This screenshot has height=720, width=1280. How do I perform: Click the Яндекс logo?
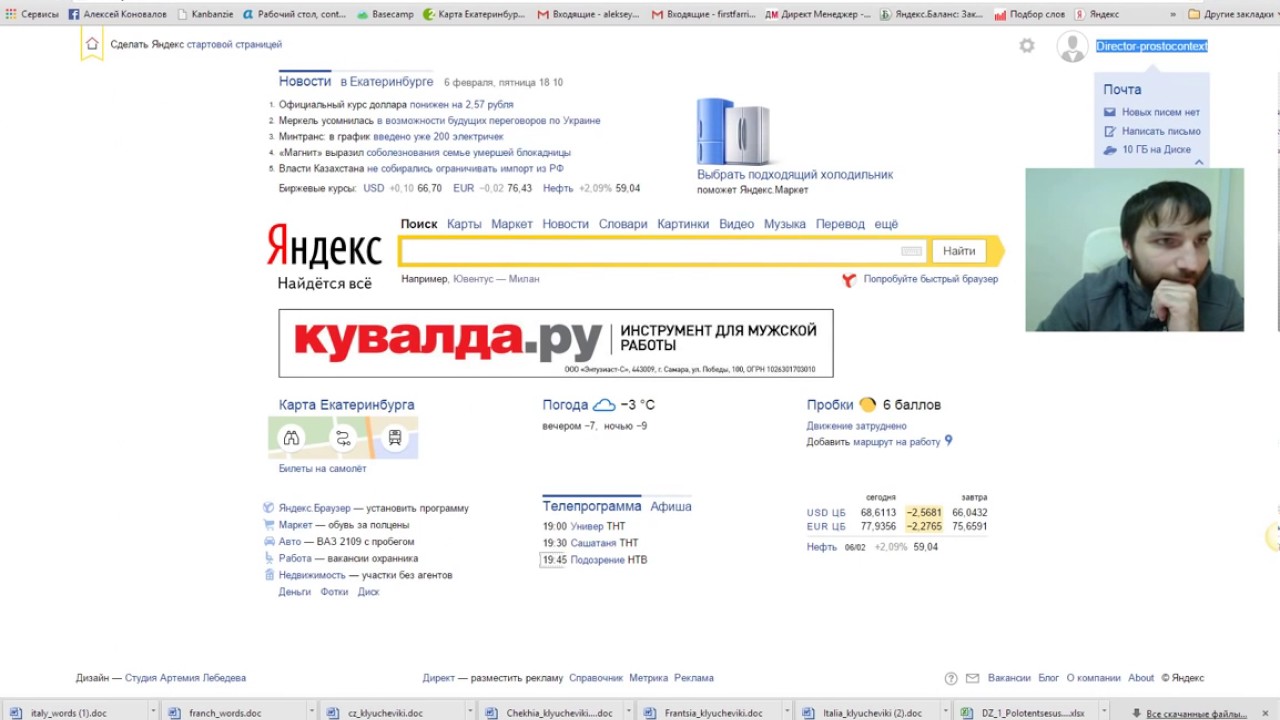(324, 246)
